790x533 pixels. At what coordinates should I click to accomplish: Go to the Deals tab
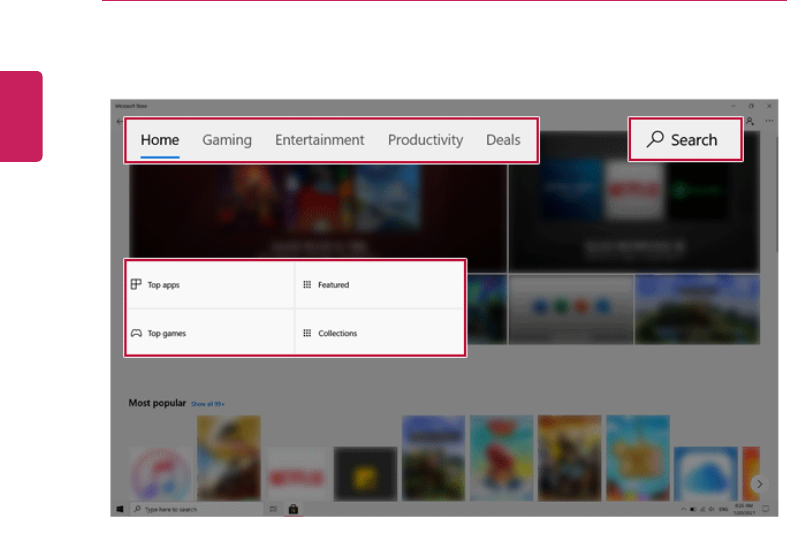coord(503,140)
